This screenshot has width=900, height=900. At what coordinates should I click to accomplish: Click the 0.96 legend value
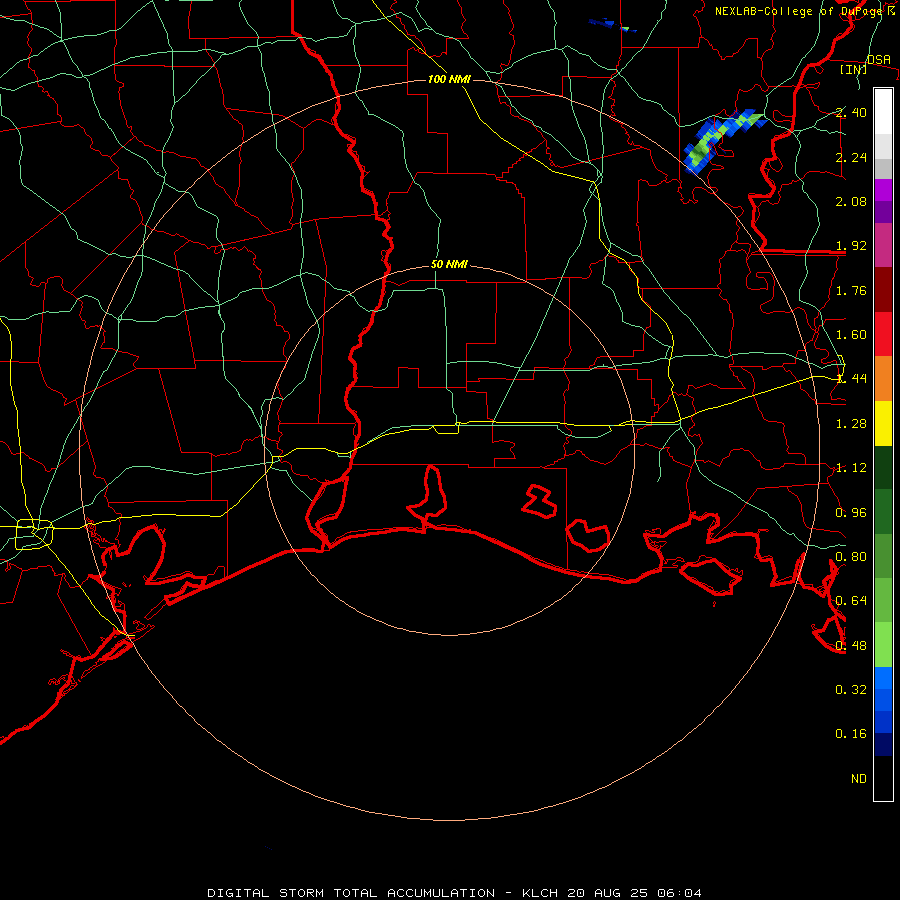tap(851, 513)
